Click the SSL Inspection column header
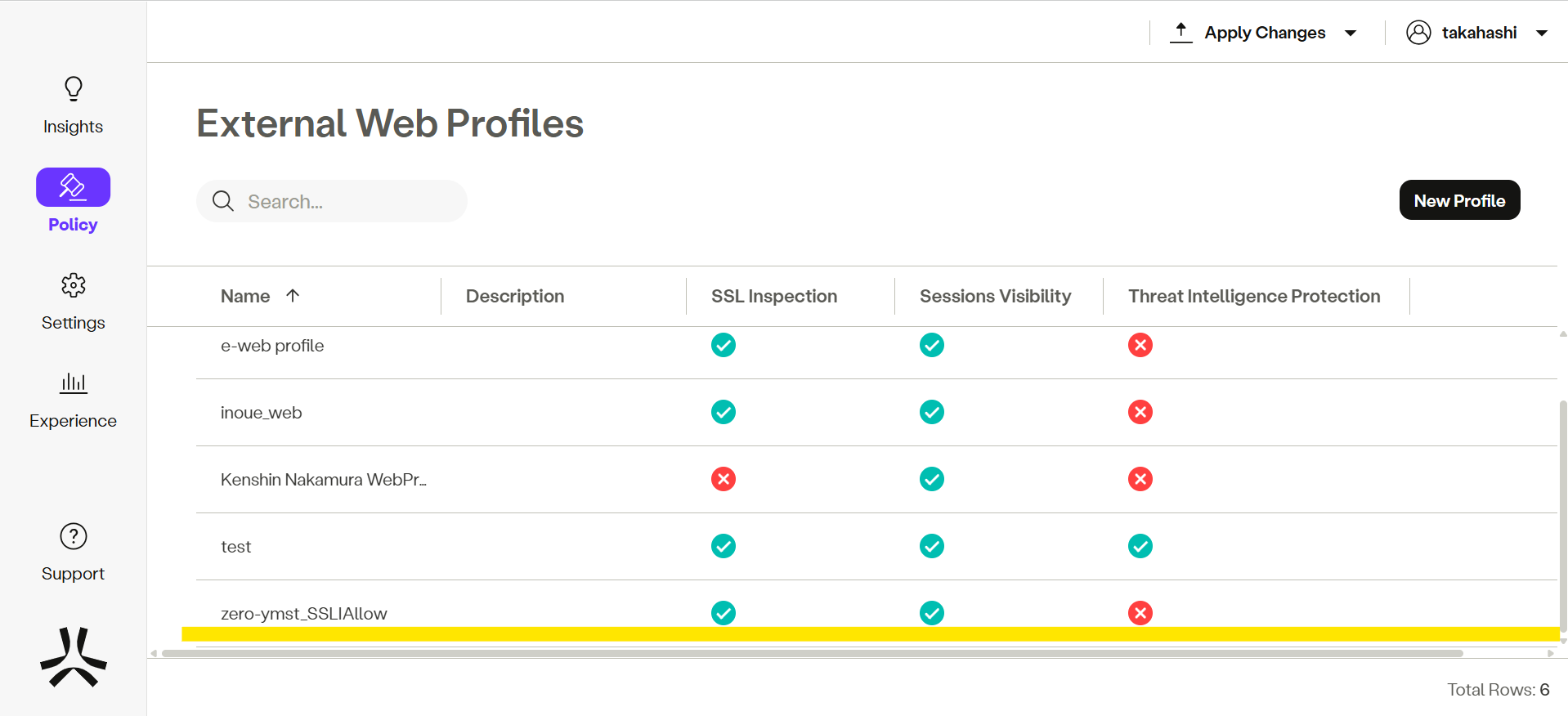1568x716 pixels. [773, 296]
